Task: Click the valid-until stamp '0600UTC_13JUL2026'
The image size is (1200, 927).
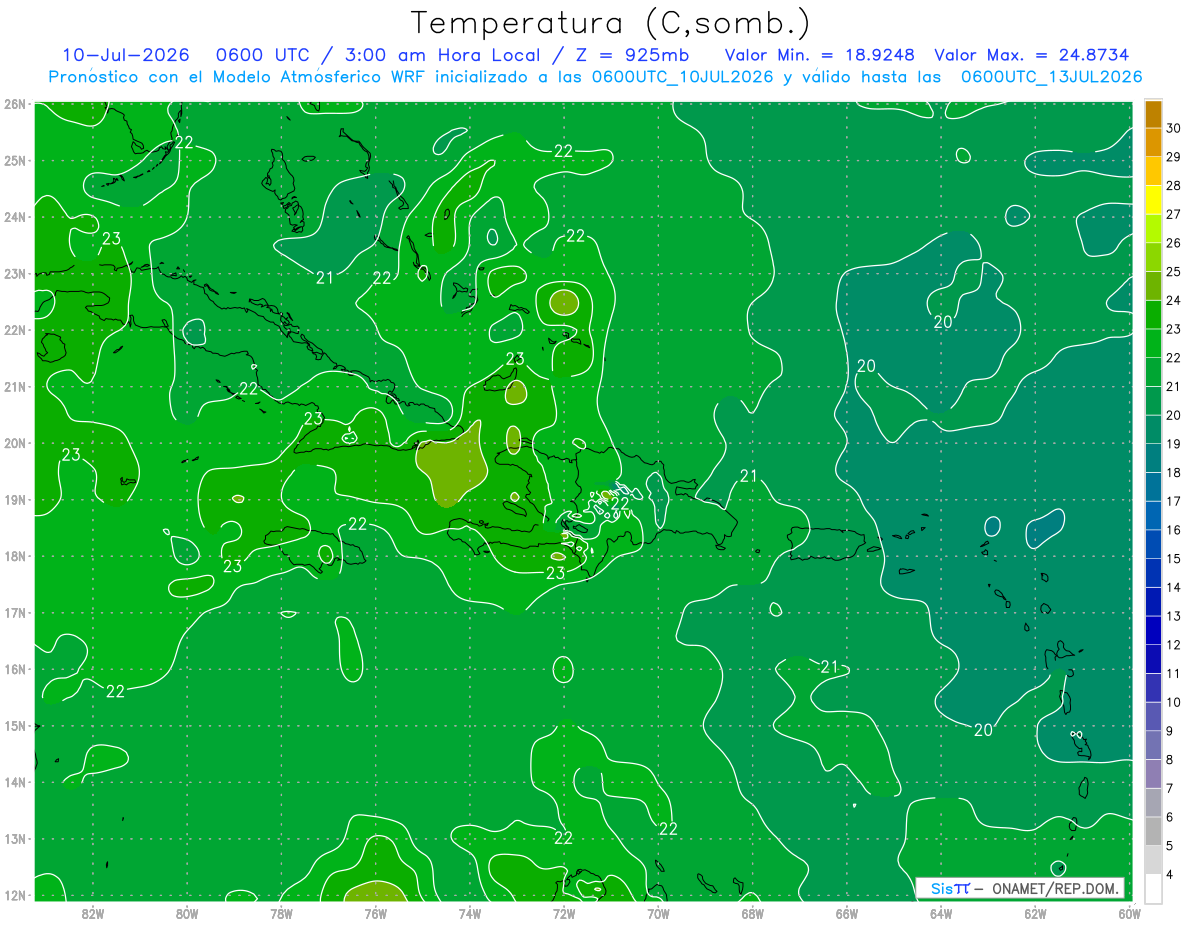Action: click(x=1051, y=77)
